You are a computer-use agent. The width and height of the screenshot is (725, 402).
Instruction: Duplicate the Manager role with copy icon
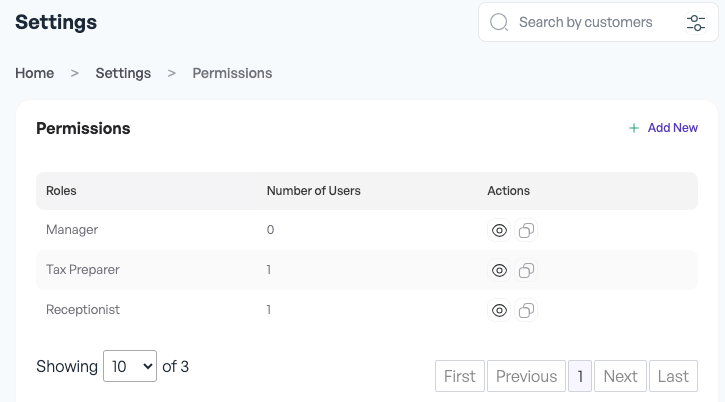526,230
